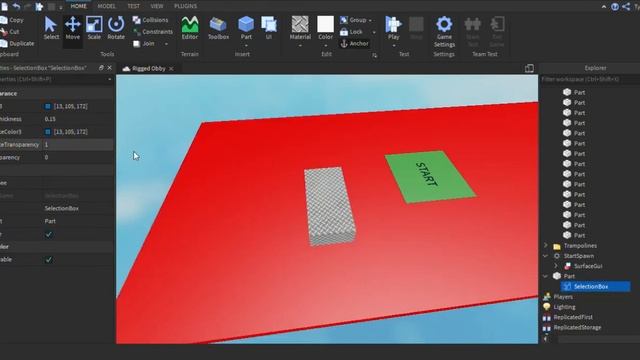The width and height of the screenshot is (640, 360).
Task: Toggle Join surfaces option
Action: 144,43
